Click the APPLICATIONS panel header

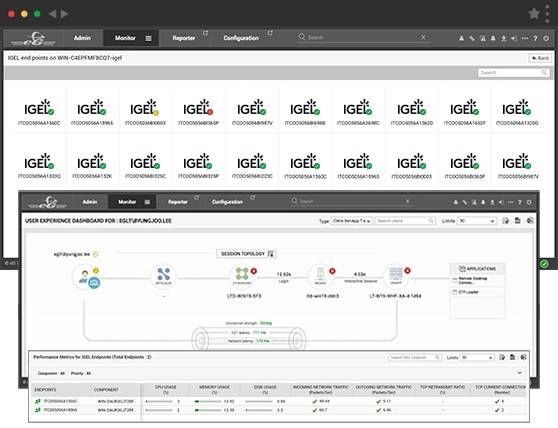pos(477,269)
